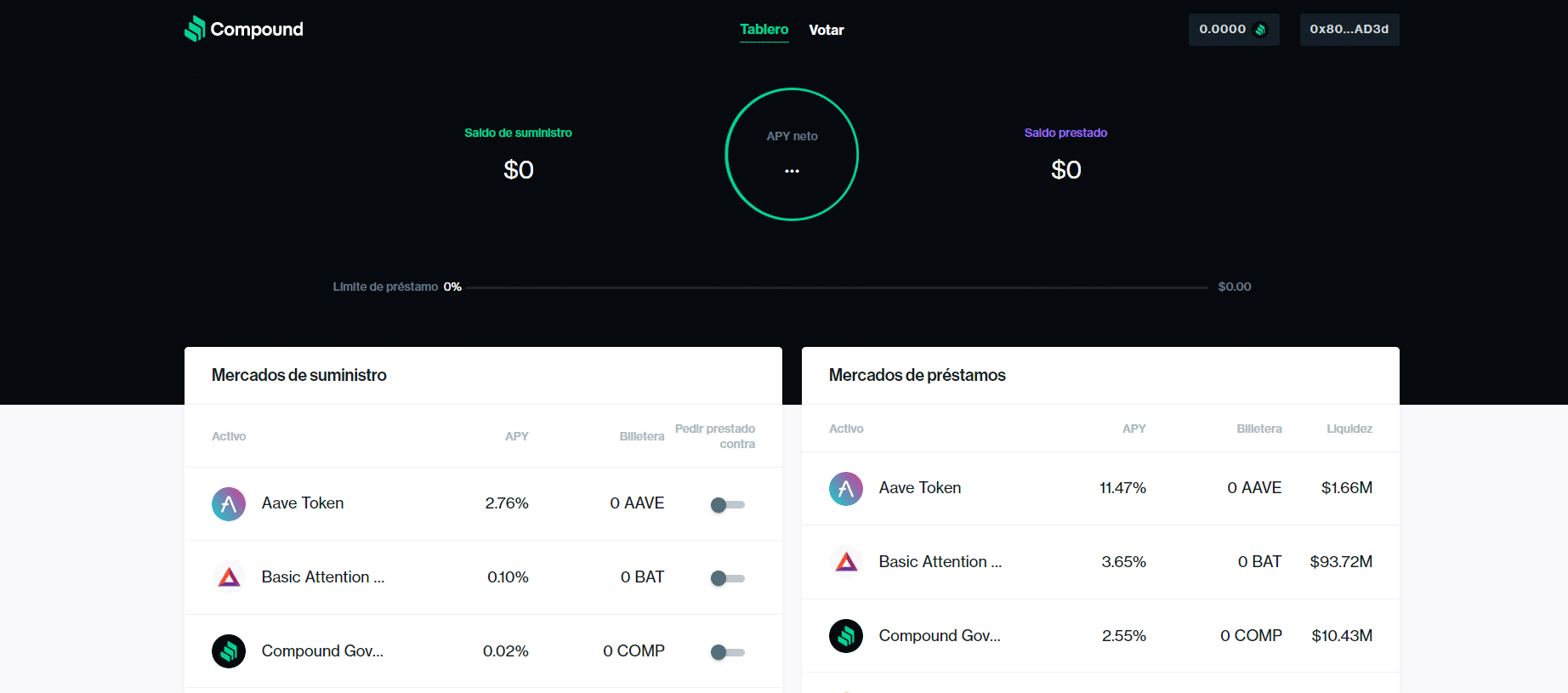Toggle Aave Token collateral switch
The width and height of the screenshot is (1568, 693).
pyautogui.click(x=727, y=505)
